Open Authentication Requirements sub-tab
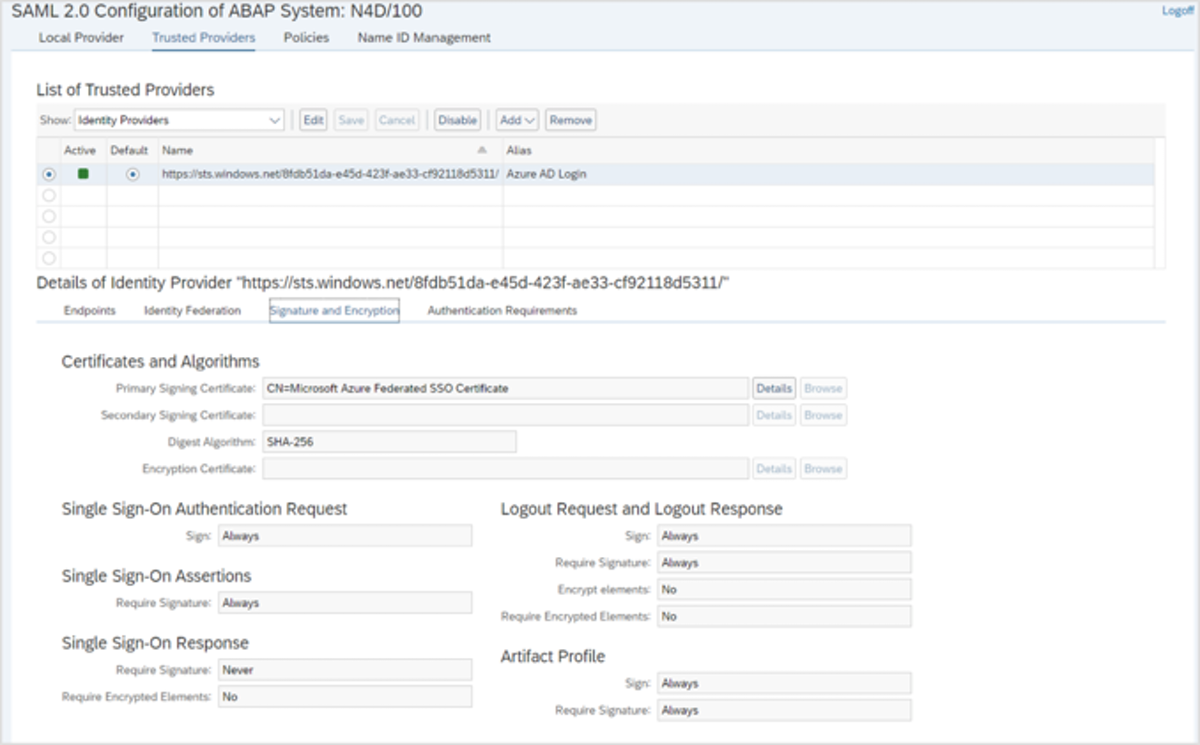This screenshot has width=1200, height=745. [502, 311]
